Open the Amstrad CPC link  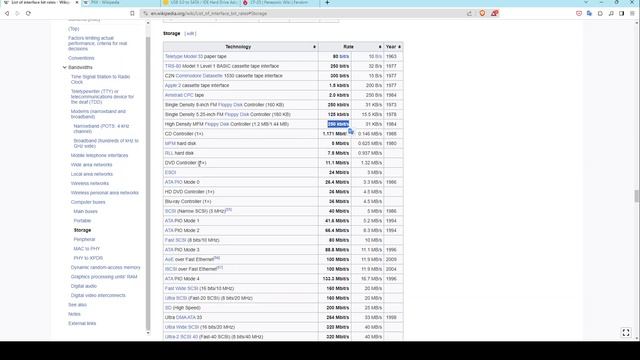pyautogui.click(x=179, y=95)
